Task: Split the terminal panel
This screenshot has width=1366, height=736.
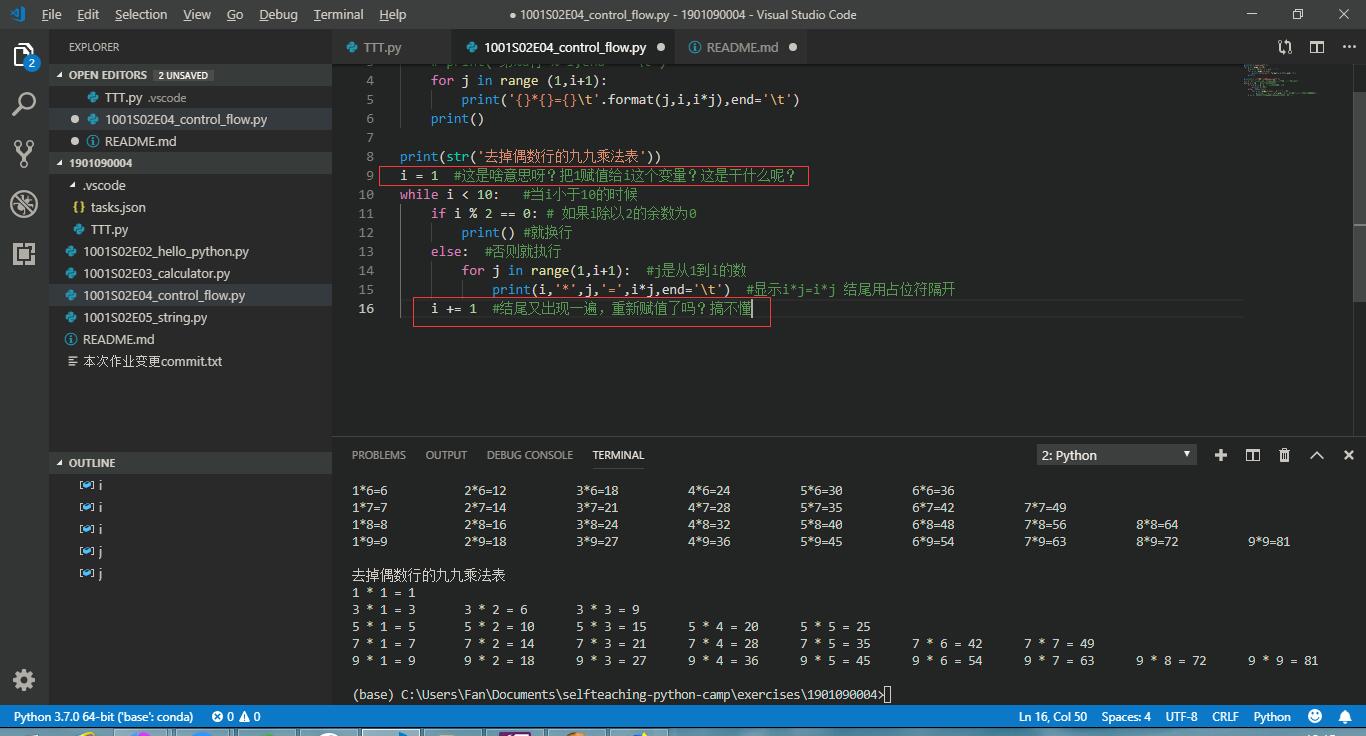Action: [x=1252, y=455]
